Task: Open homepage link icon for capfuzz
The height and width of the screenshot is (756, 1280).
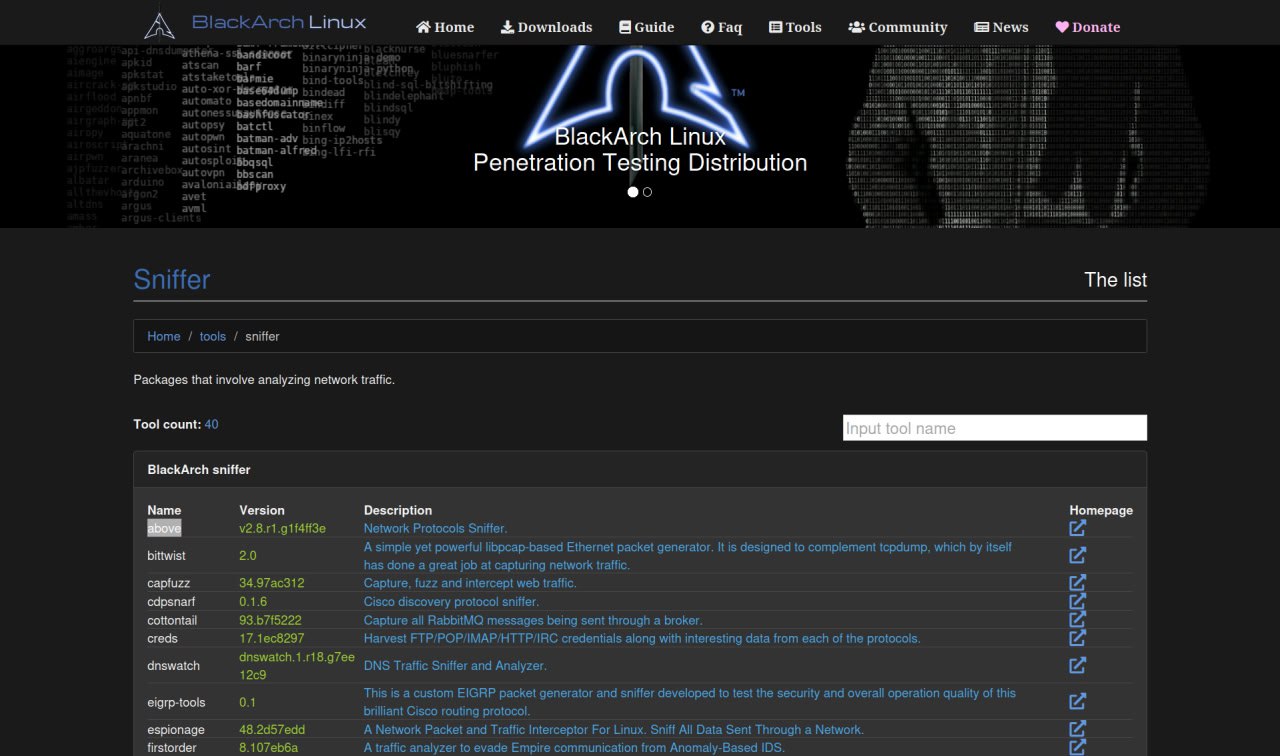Action: (1077, 583)
